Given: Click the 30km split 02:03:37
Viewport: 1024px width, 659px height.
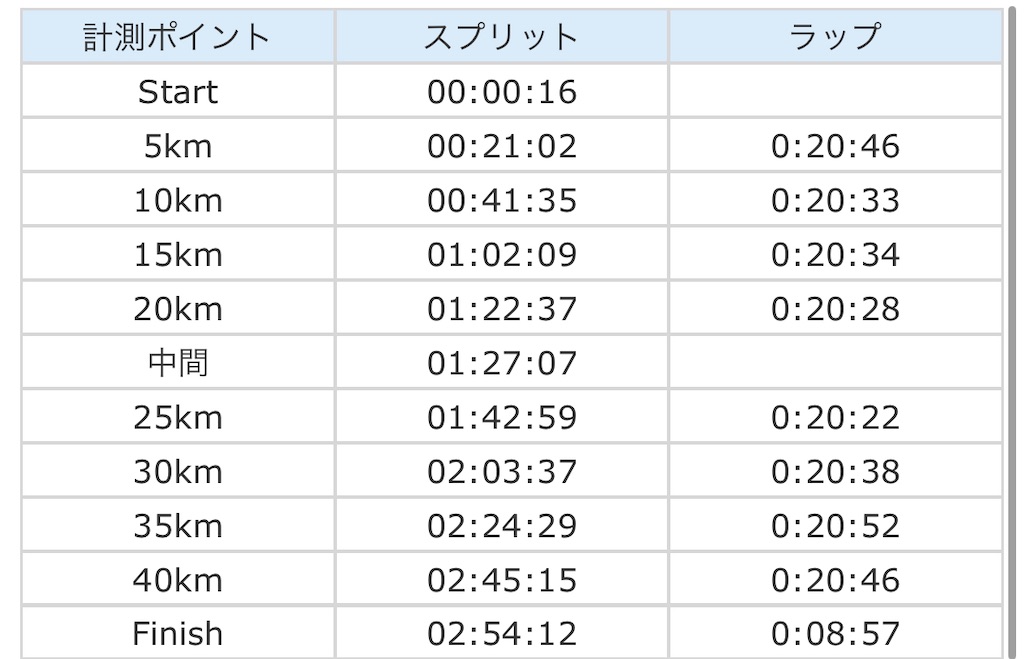Looking at the screenshot, I should click(502, 472).
